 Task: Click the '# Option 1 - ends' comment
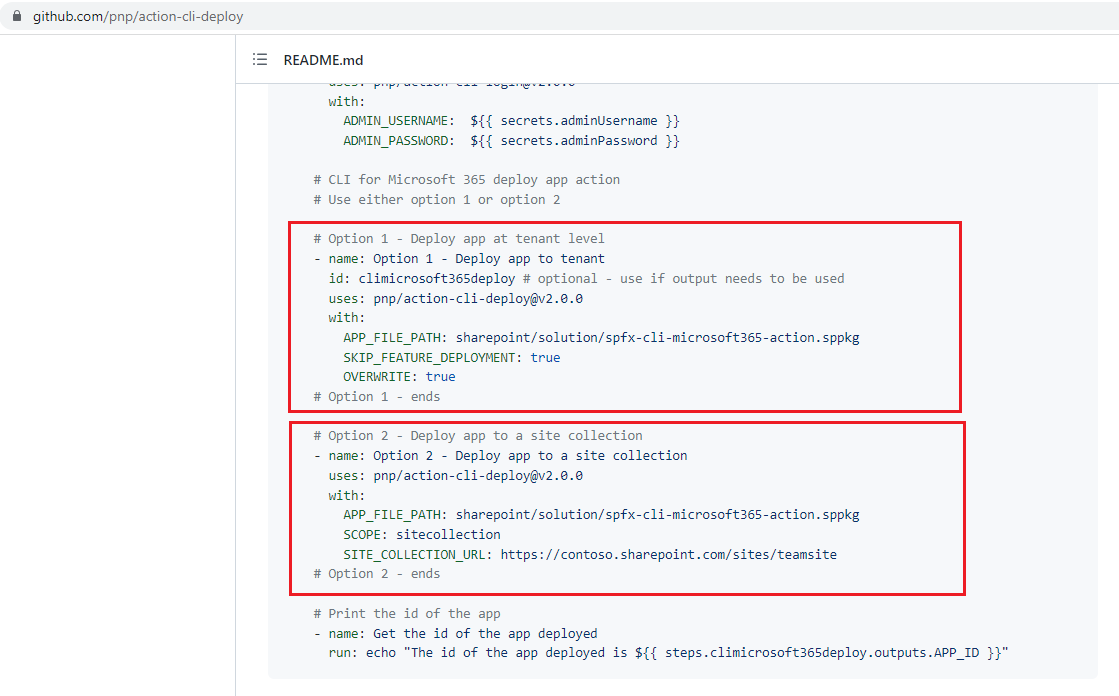pyautogui.click(x=376, y=397)
